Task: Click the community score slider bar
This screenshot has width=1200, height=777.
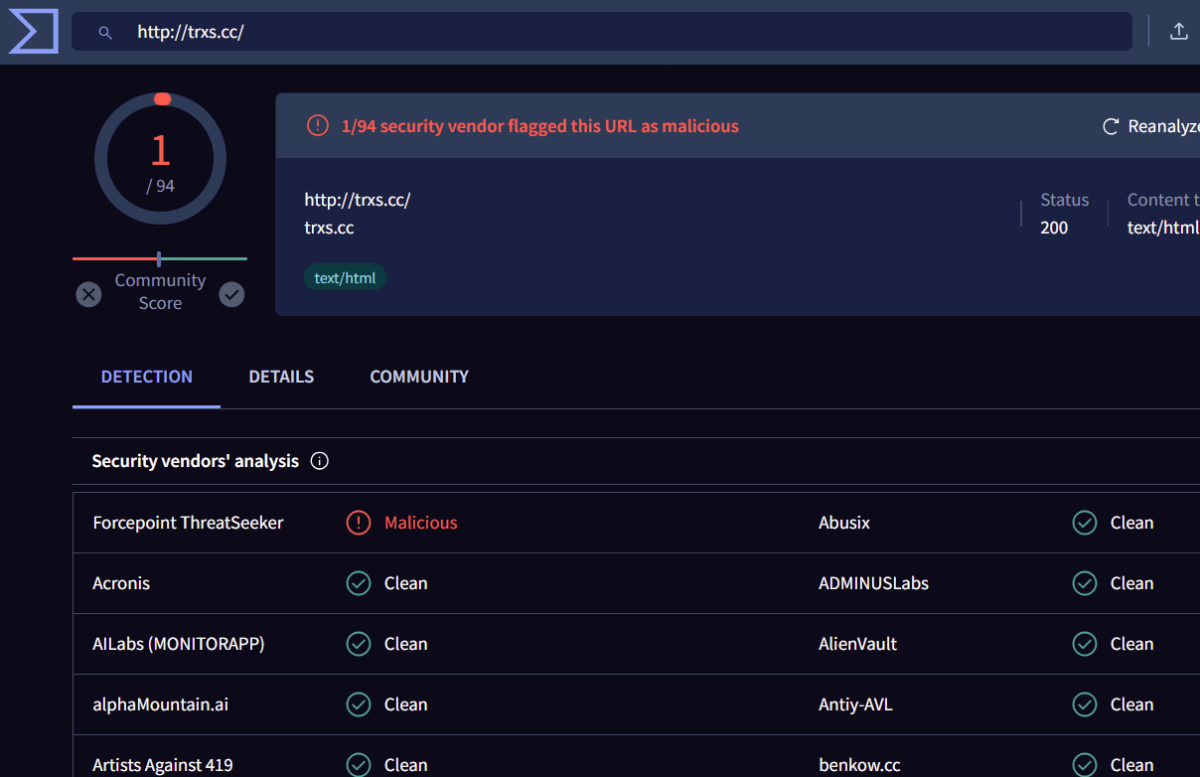Action: 160,259
